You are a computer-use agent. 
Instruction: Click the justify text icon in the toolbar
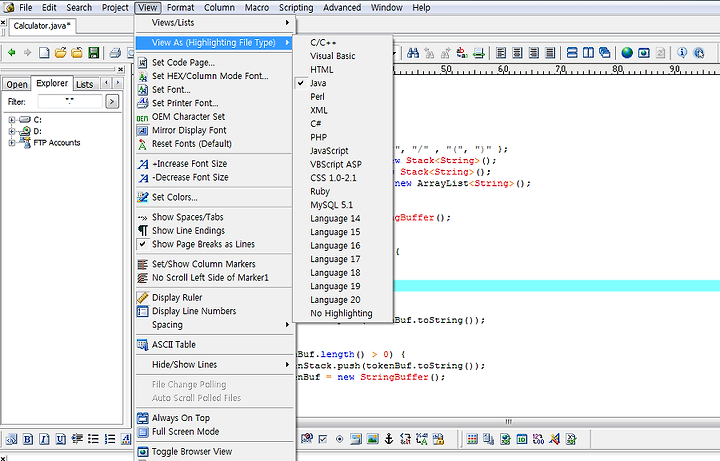(550, 53)
